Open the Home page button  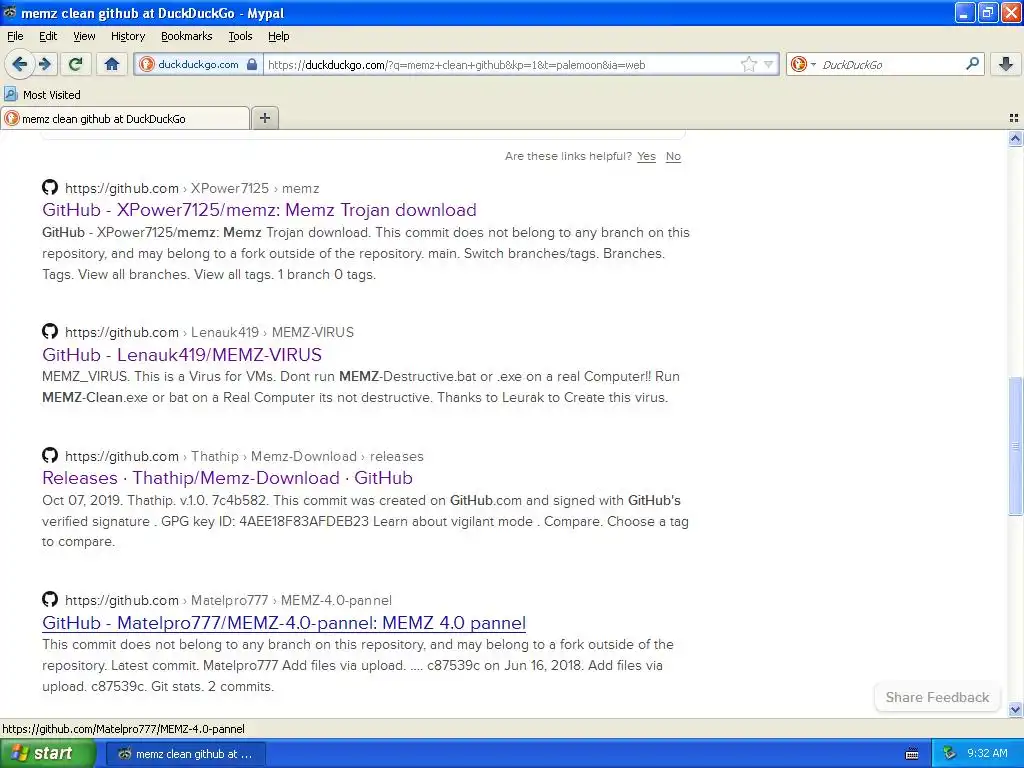(x=112, y=64)
